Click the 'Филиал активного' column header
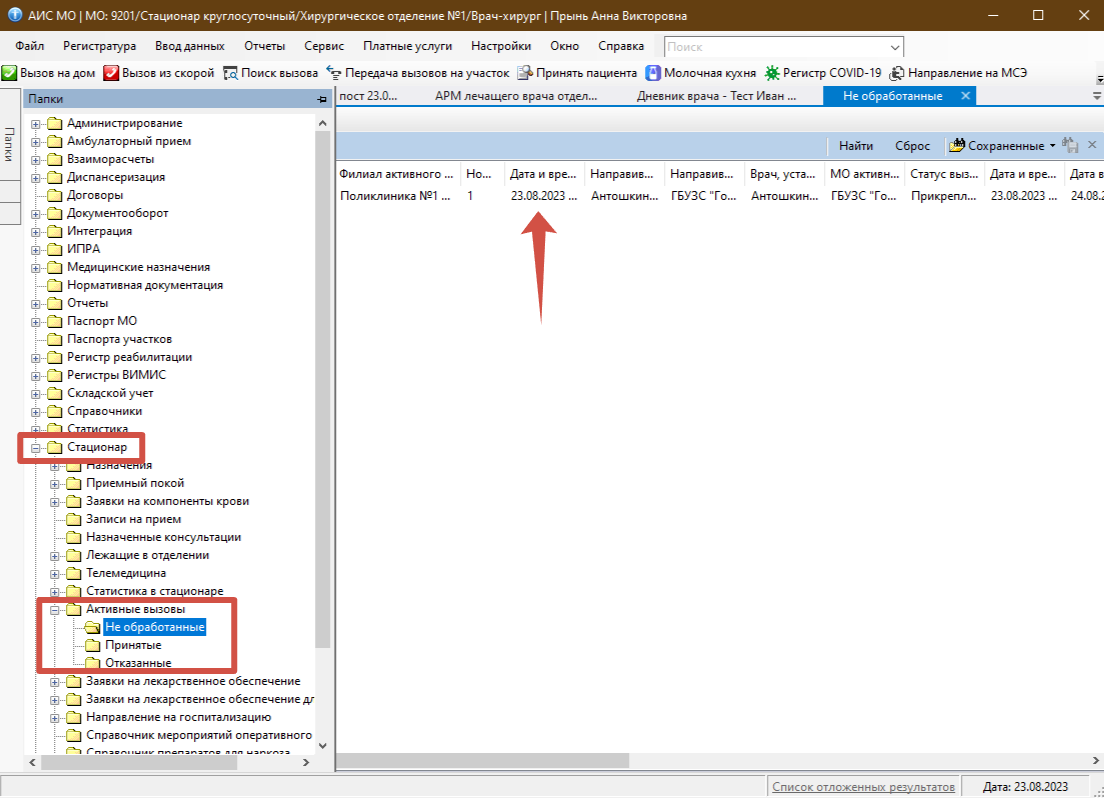The width and height of the screenshot is (1104, 798). (x=396, y=174)
